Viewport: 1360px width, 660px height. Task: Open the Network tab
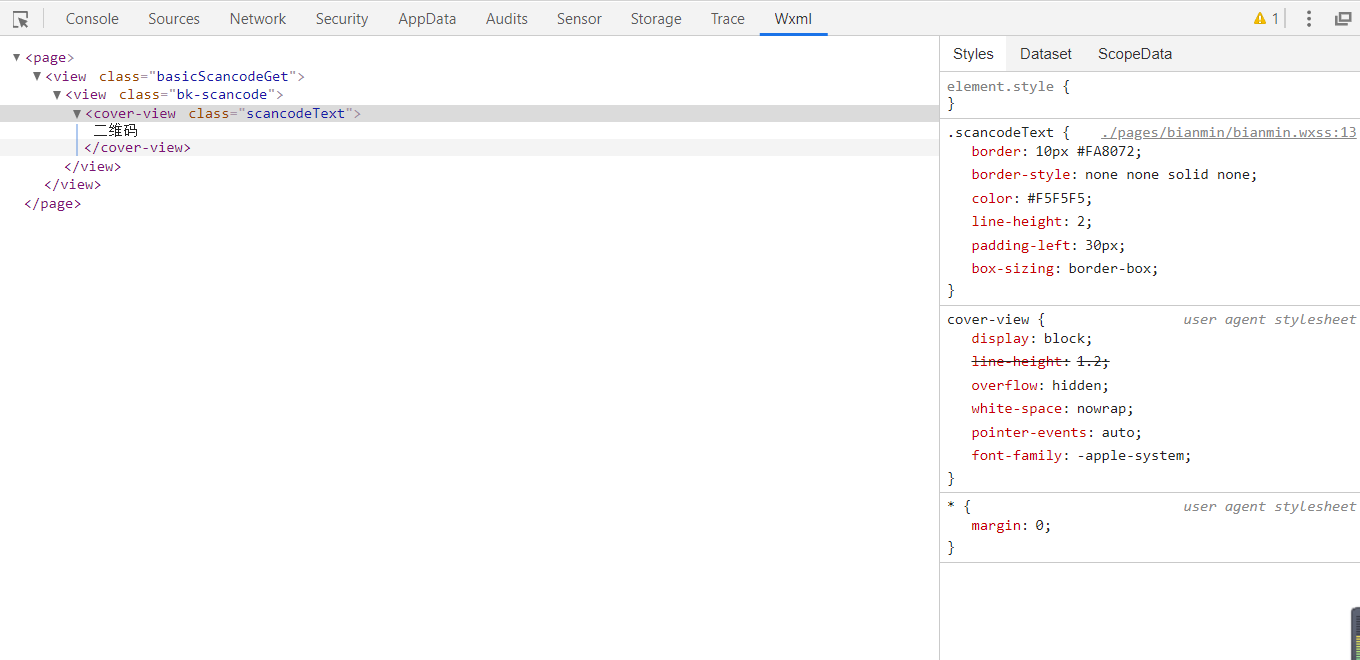(x=258, y=19)
